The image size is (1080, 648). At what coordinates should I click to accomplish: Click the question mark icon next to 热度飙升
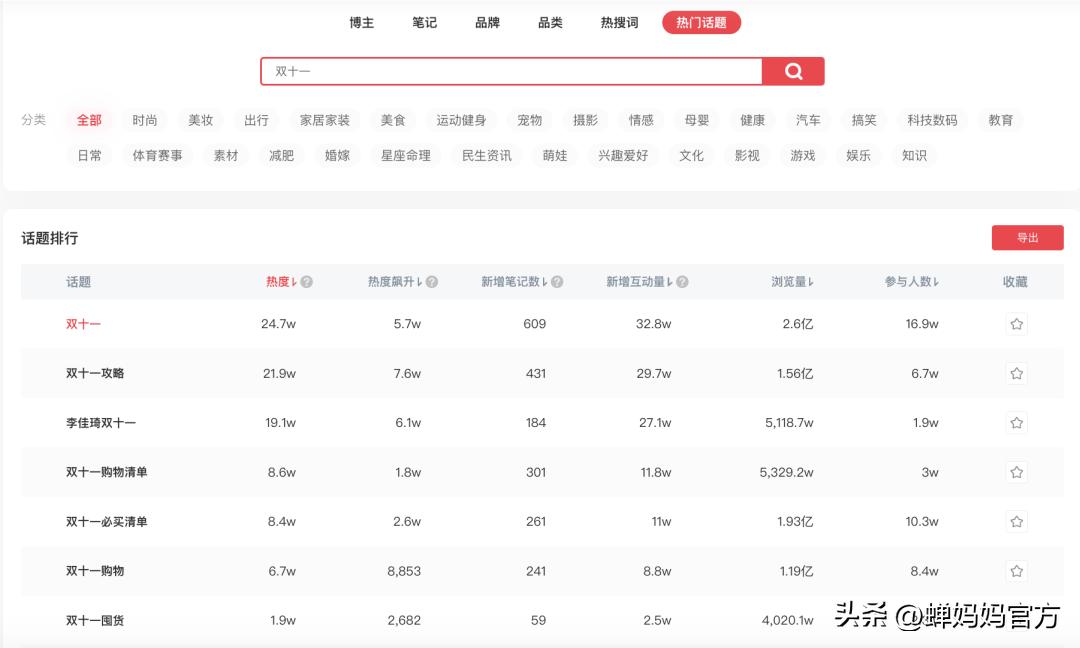coord(430,281)
